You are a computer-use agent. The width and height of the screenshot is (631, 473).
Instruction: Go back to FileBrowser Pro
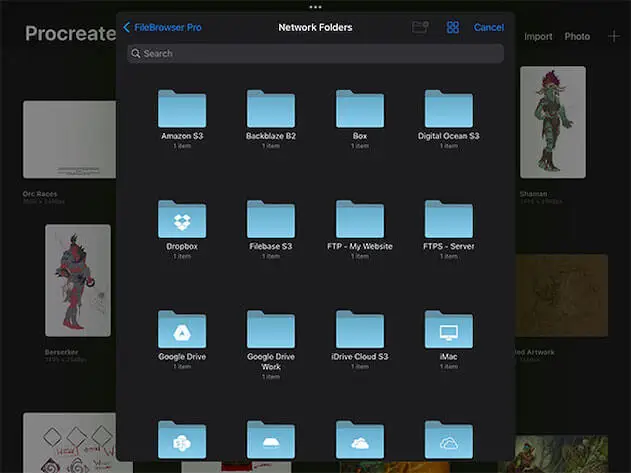click(x=162, y=27)
